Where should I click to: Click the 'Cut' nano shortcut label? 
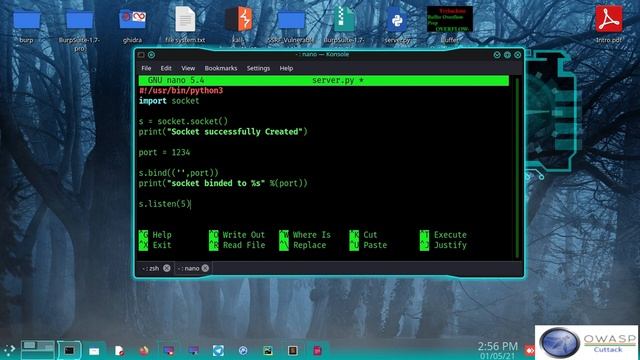[x=370, y=235]
